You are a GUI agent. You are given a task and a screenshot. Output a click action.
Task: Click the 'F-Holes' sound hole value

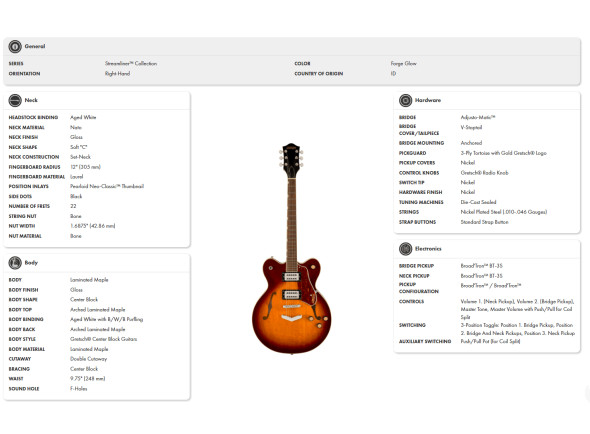point(79,388)
